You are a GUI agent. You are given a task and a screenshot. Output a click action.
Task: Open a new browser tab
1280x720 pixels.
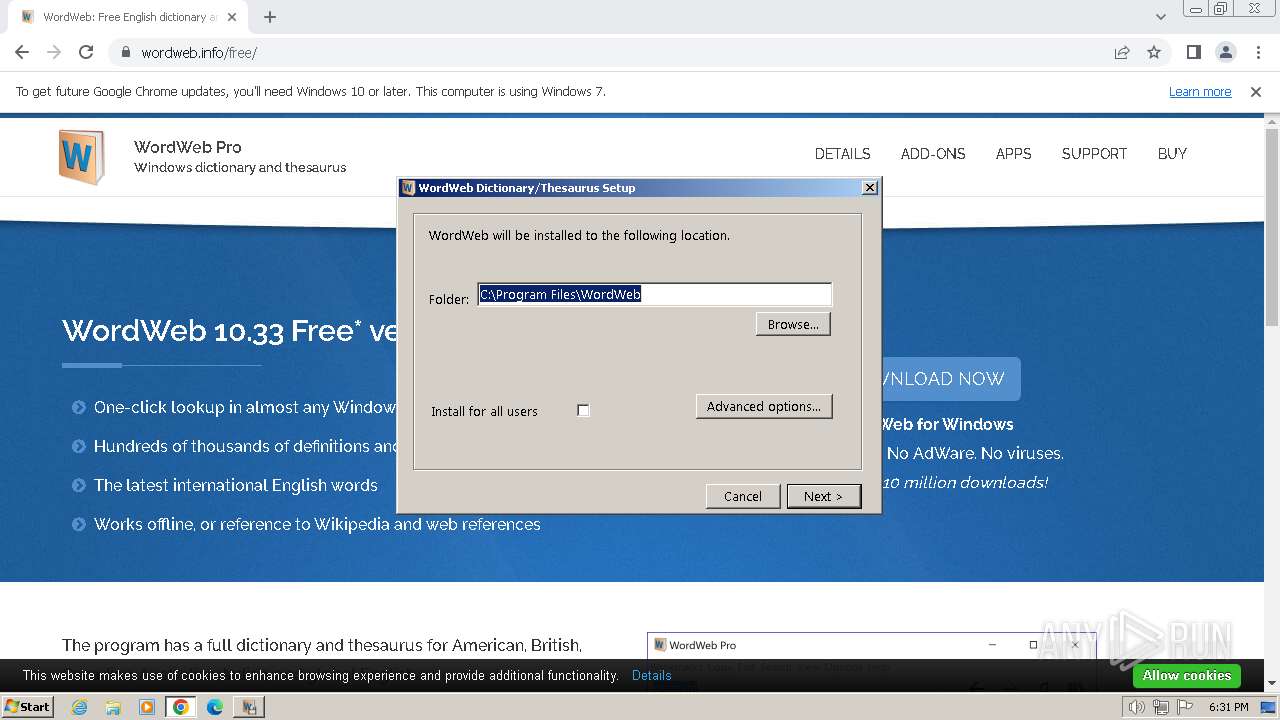270,17
